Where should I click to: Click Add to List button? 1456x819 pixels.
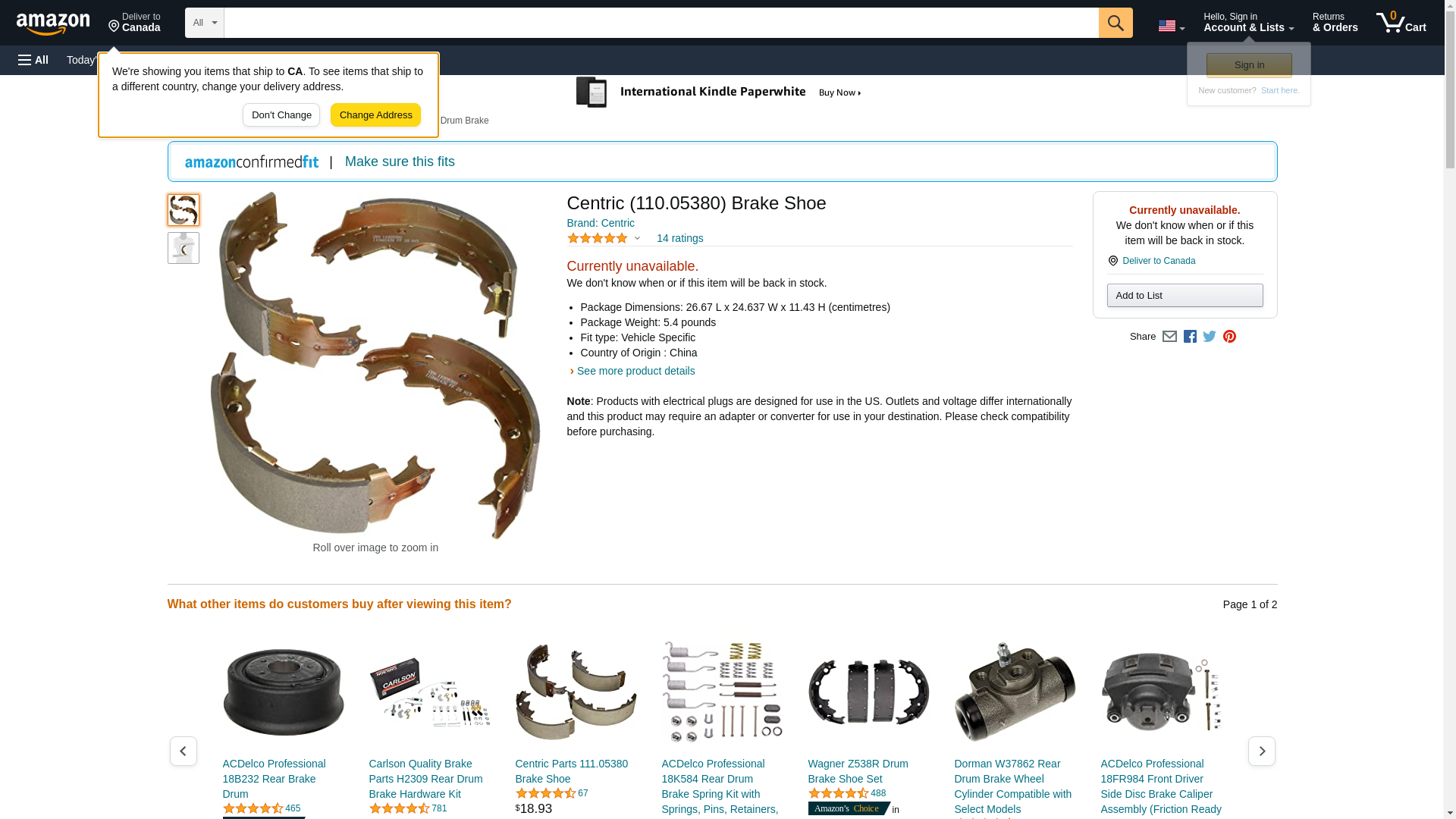click(x=1185, y=295)
